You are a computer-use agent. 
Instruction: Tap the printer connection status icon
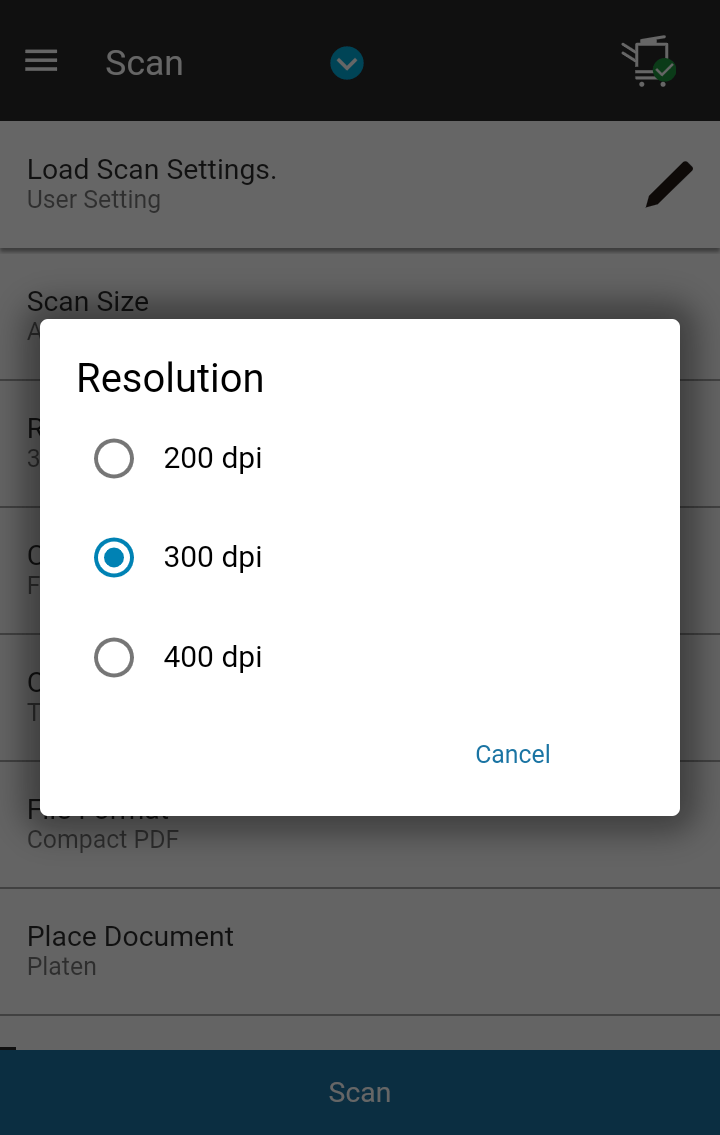(647, 62)
